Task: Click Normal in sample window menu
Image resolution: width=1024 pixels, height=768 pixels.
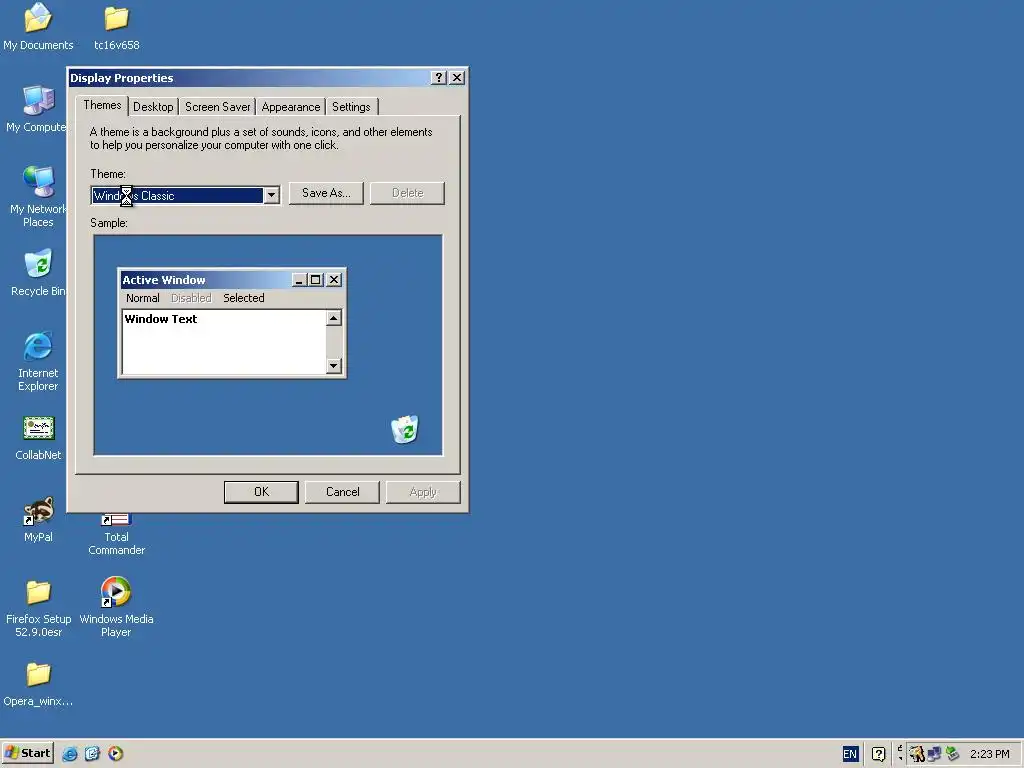Action: [x=142, y=298]
